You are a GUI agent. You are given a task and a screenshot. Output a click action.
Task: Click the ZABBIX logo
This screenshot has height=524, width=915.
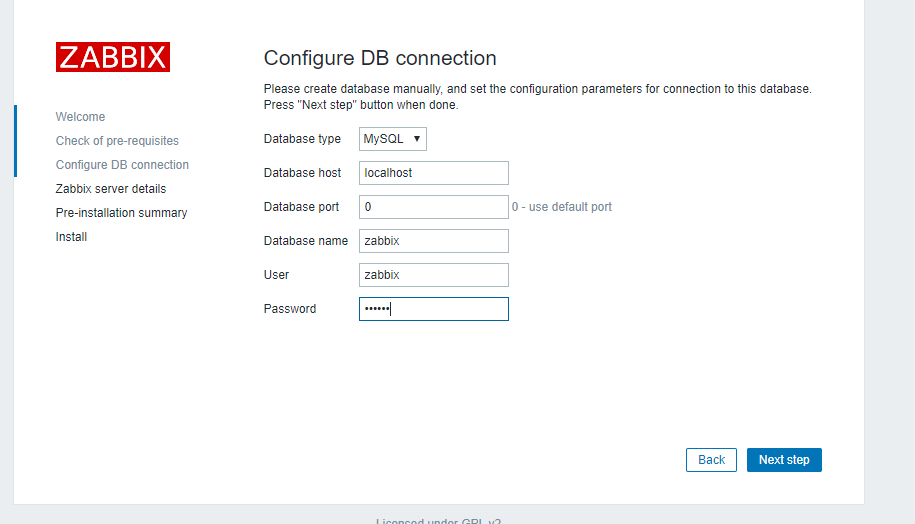tap(113, 57)
